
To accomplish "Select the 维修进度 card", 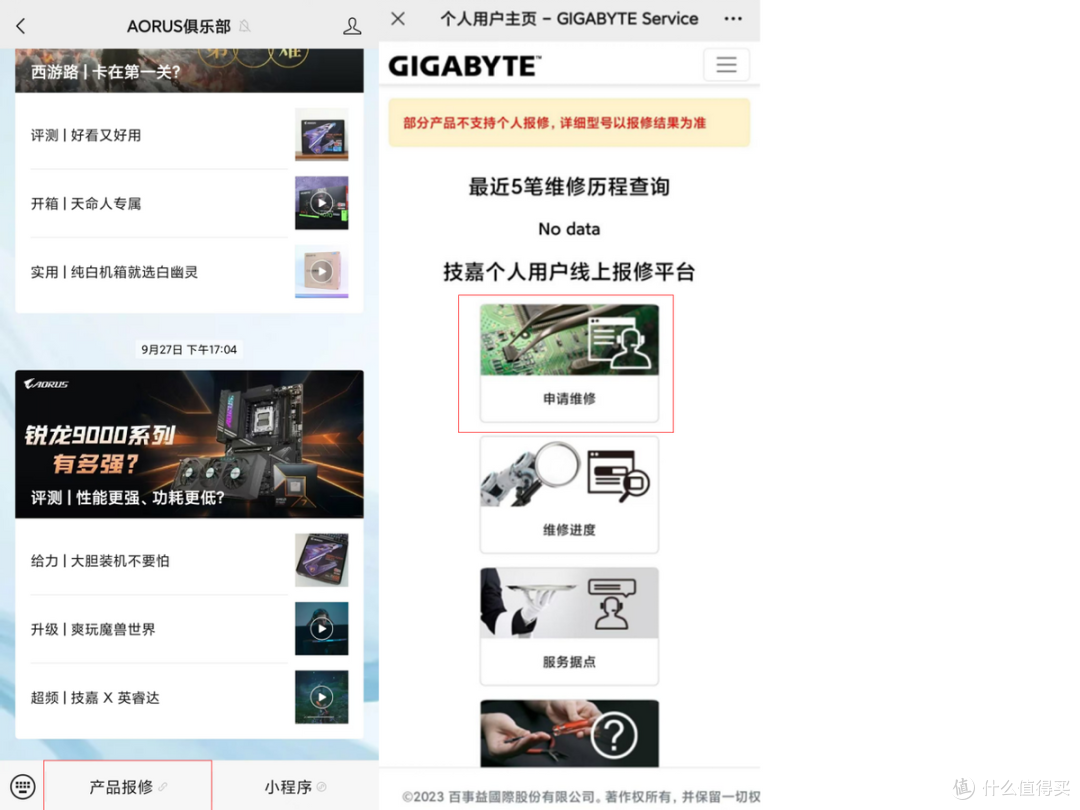I will [x=569, y=495].
